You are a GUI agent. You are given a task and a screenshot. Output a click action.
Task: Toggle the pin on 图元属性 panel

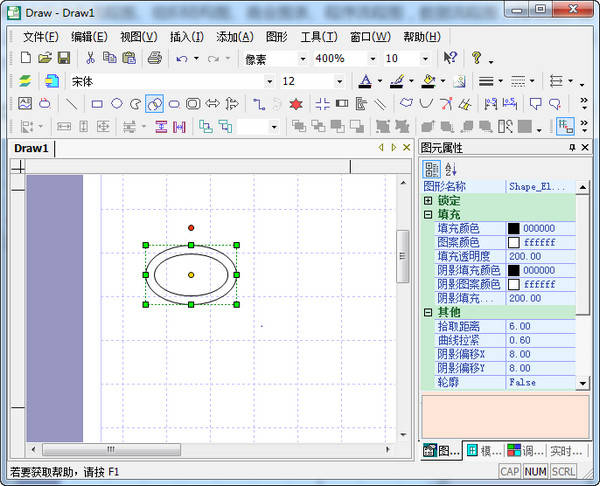[x=572, y=148]
